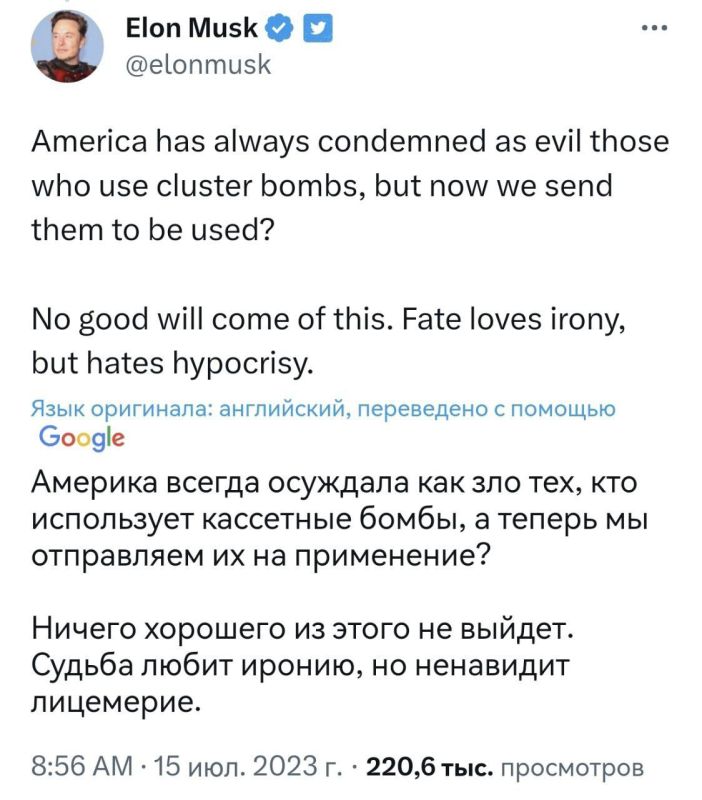Open the 'Elon Musk' display name
This screenshot has width=702, height=800.
(x=190, y=28)
